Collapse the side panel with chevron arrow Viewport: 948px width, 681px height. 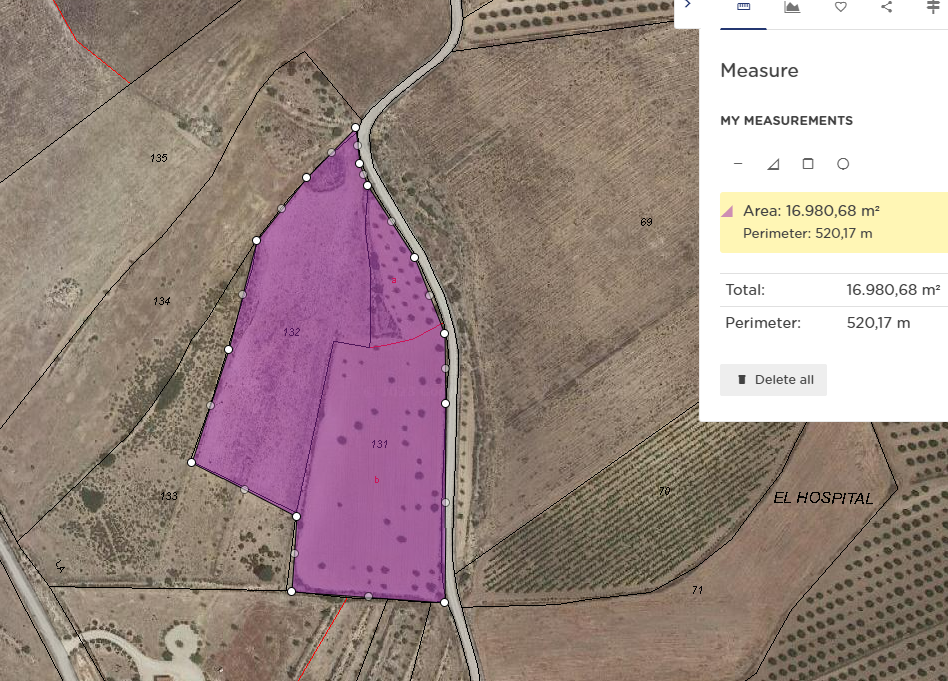687,5
